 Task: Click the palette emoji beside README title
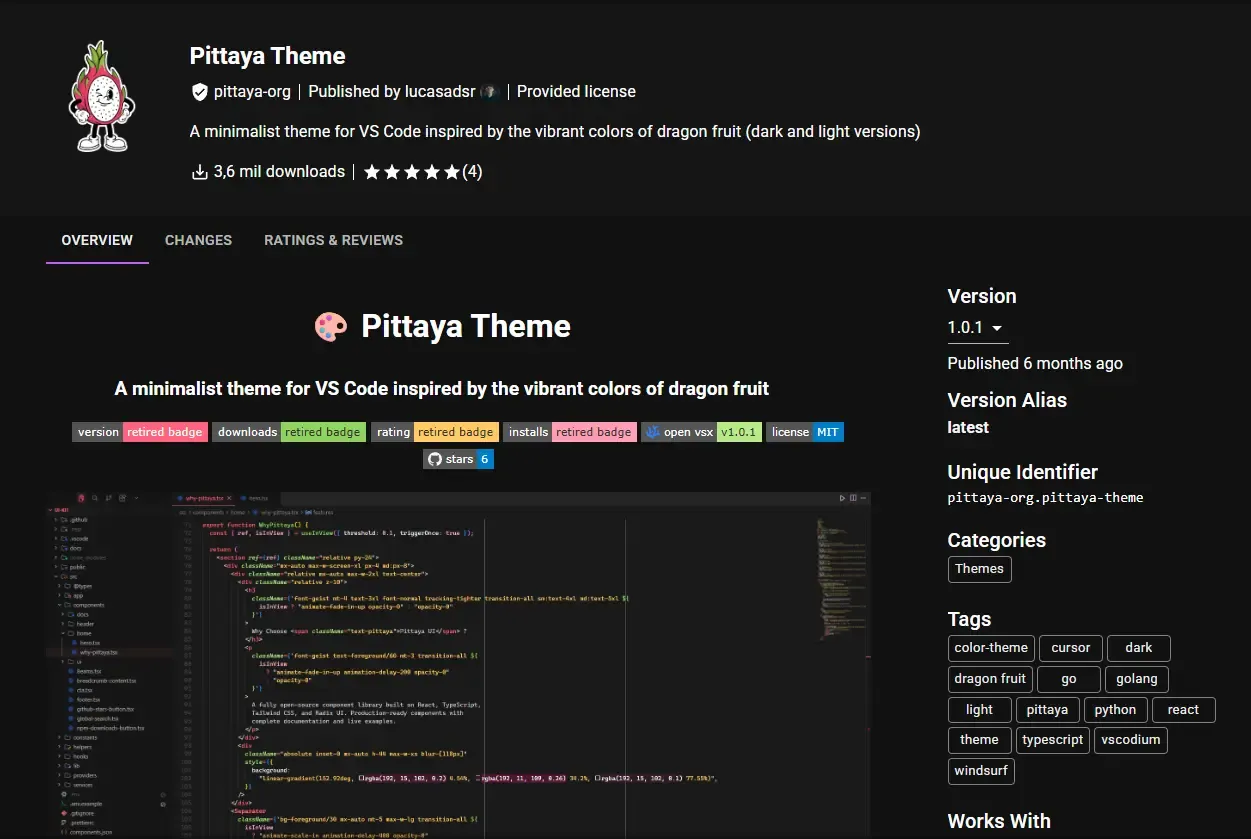(x=331, y=327)
